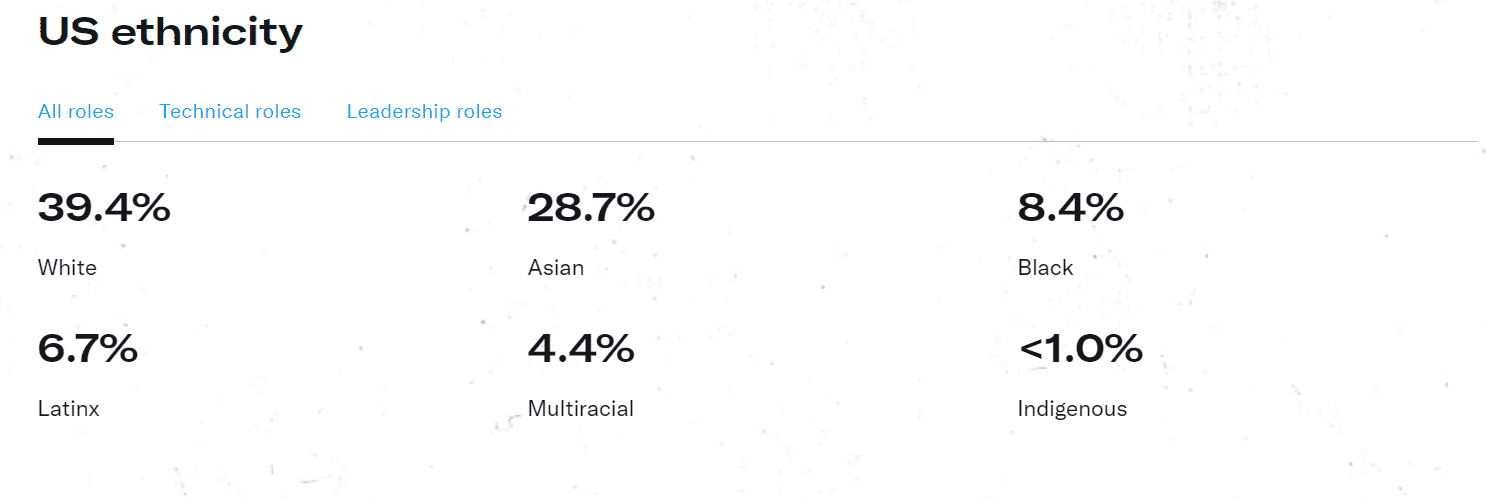
Task: Click the 6.7% Latinx statistic value
Action: pos(88,349)
